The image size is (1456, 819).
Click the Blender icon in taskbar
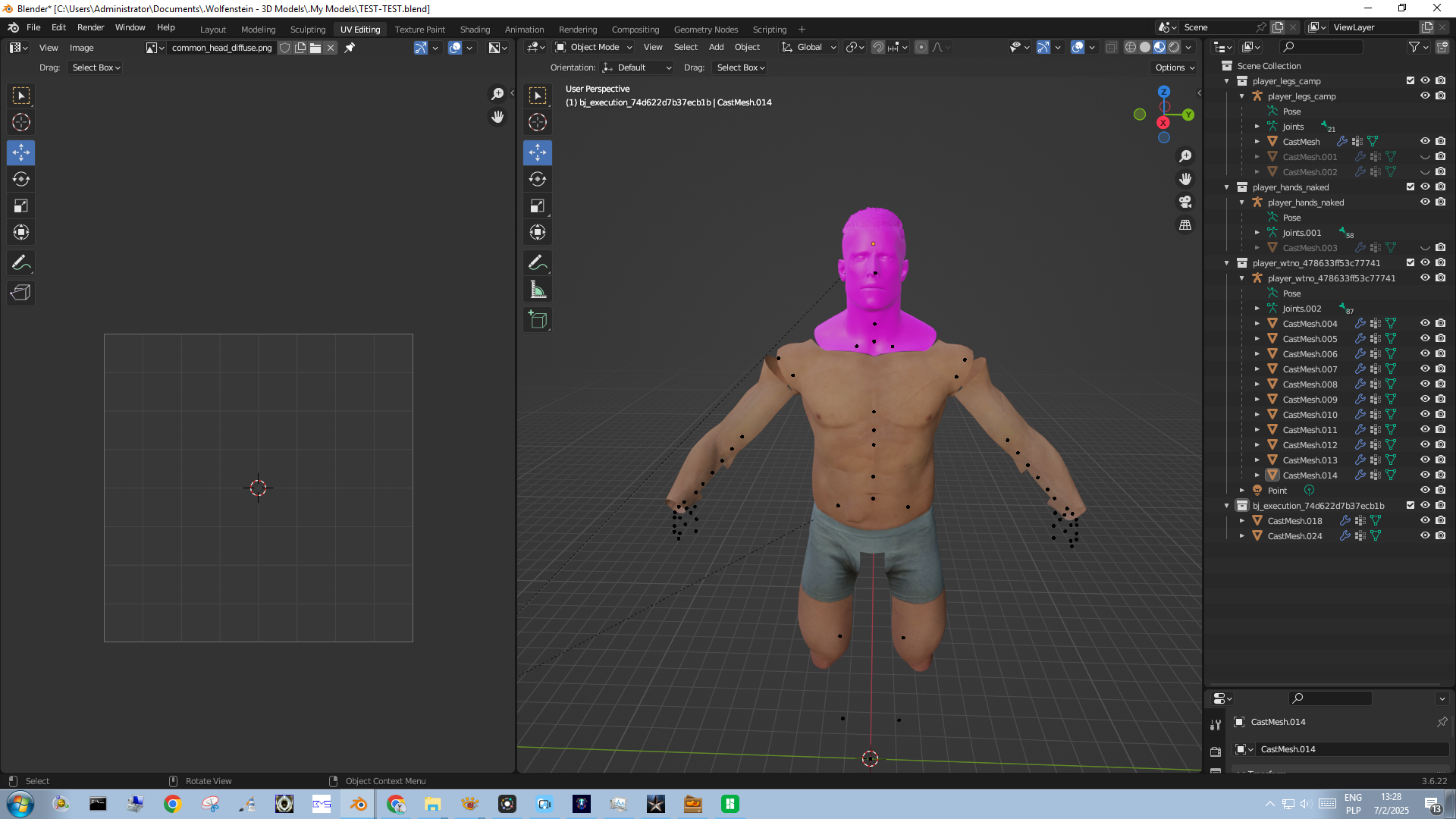tap(358, 804)
